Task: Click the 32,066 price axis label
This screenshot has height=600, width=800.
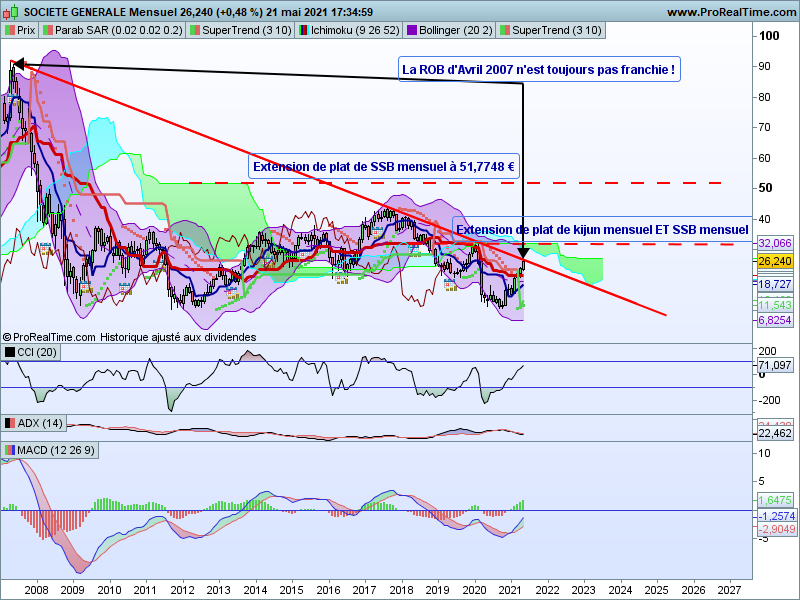Action: 774,243
